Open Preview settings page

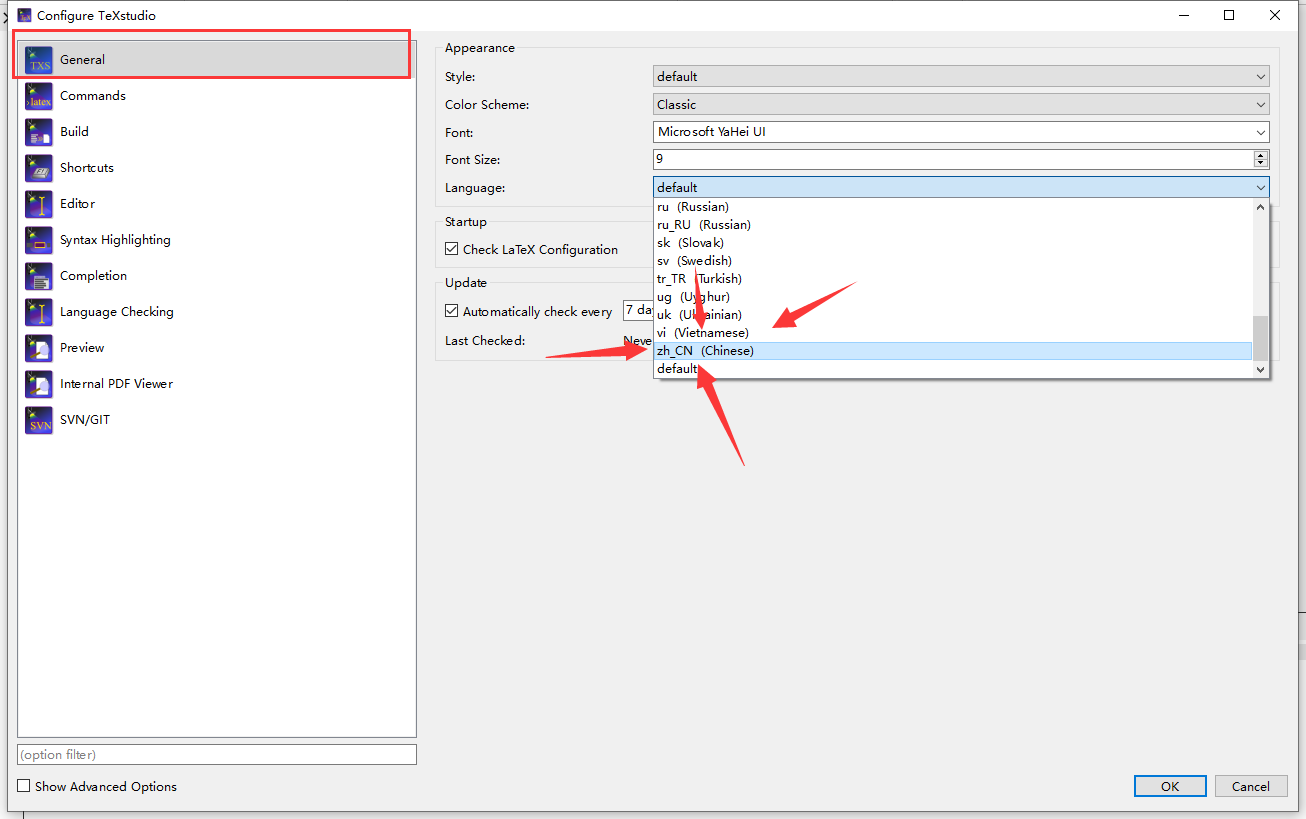(216, 348)
